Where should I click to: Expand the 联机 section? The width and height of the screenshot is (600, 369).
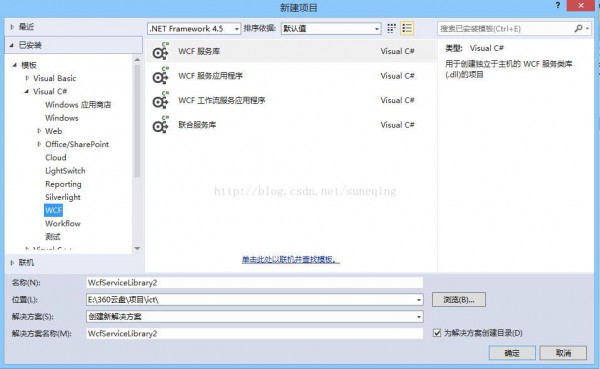point(12,263)
